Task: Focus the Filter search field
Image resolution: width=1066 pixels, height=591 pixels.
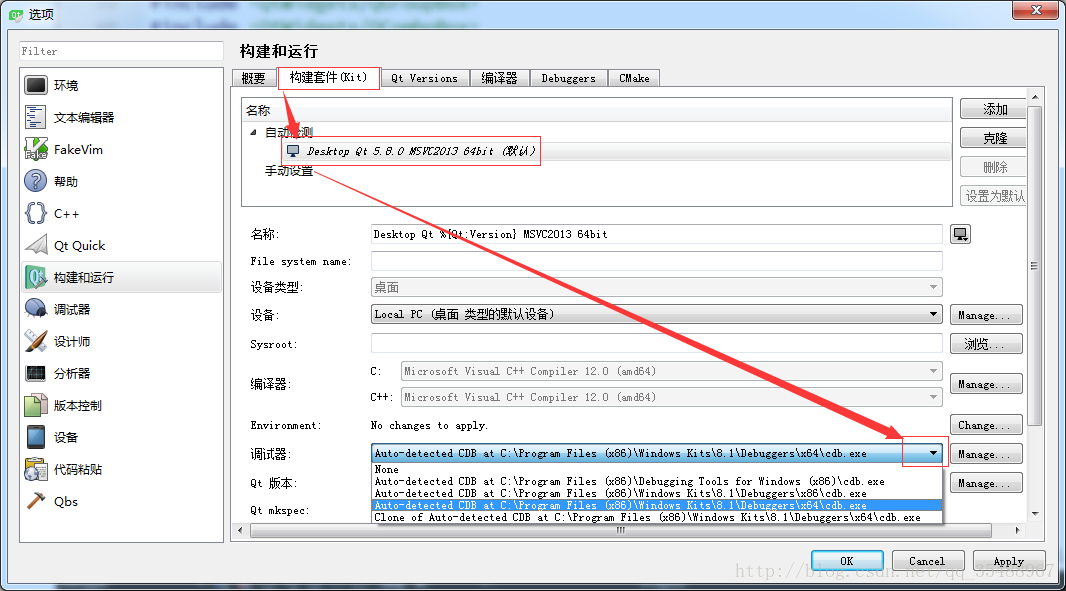Action: [121, 51]
